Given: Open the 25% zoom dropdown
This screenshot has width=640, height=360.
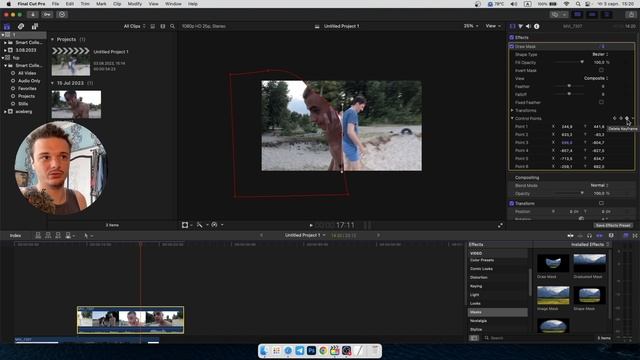Looking at the screenshot, I should [471, 26].
